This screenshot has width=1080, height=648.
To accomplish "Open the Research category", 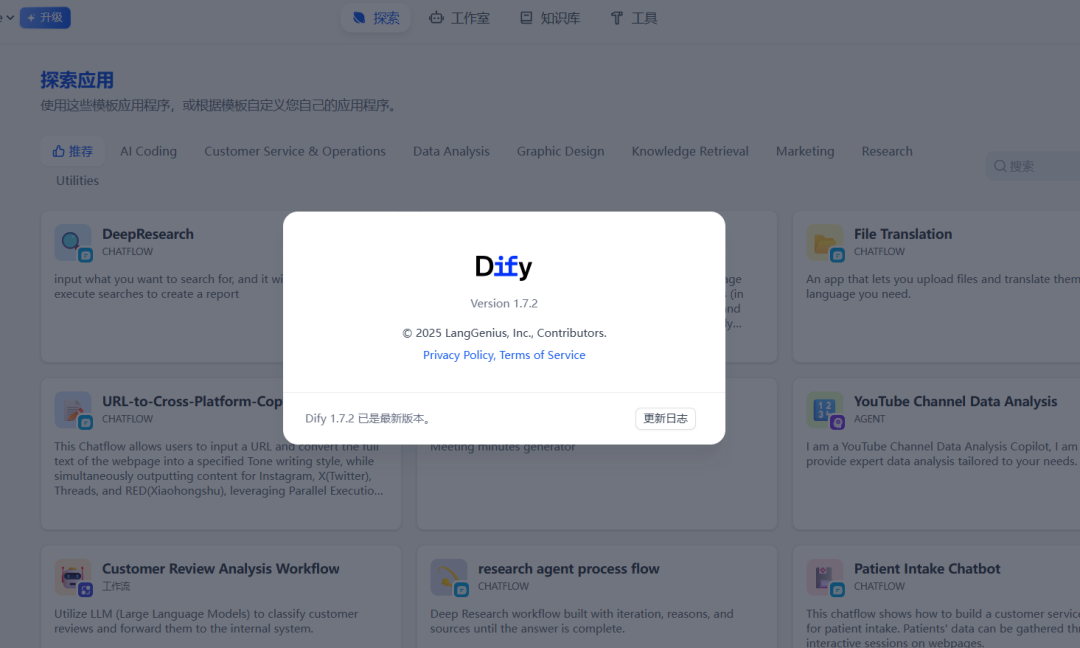I will pos(887,151).
